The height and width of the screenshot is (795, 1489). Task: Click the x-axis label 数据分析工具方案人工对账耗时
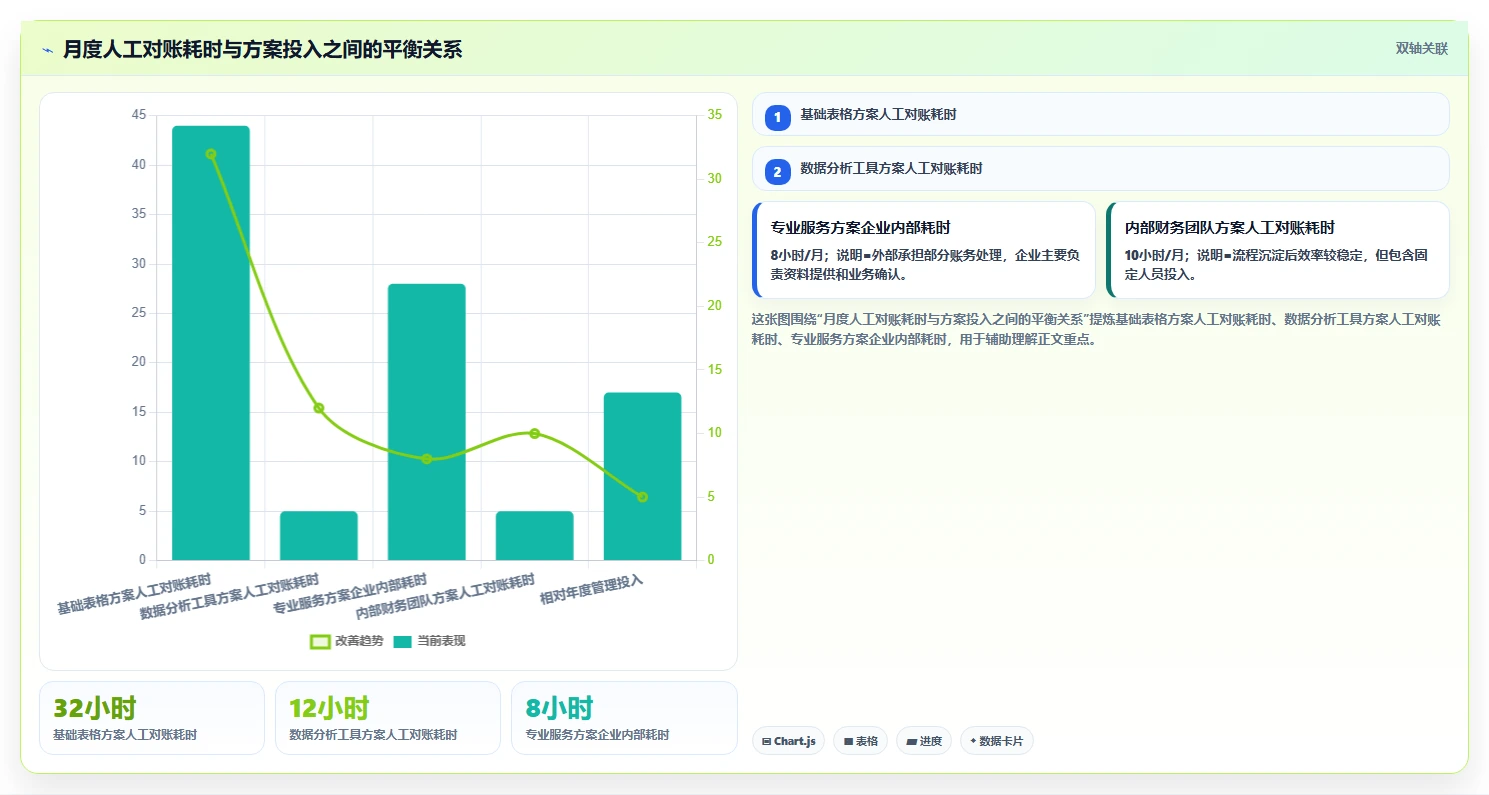(229, 597)
